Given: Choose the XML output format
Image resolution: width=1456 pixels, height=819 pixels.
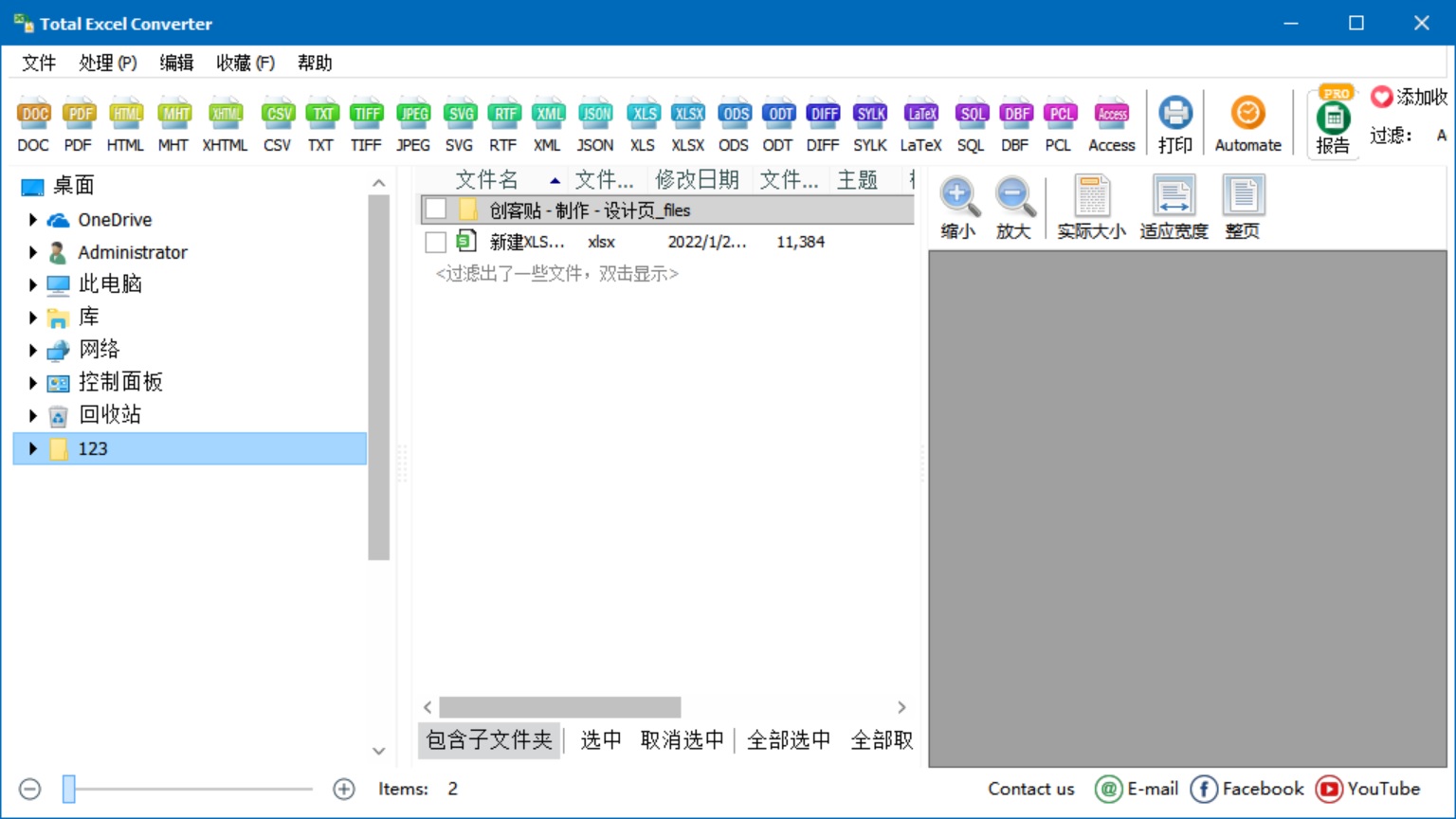Looking at the screenshot, I should [x=548, y=124].
